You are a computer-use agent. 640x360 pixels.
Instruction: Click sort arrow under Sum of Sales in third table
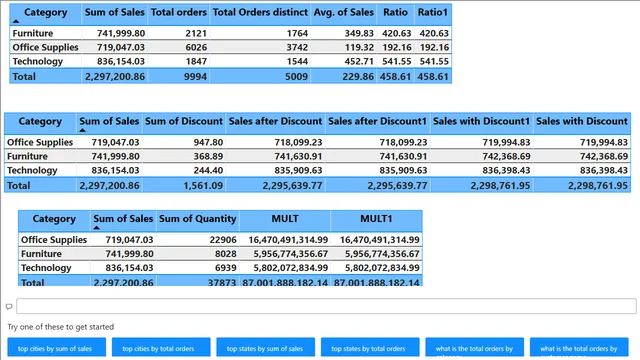pyautogui.click(x=96, y=228)
